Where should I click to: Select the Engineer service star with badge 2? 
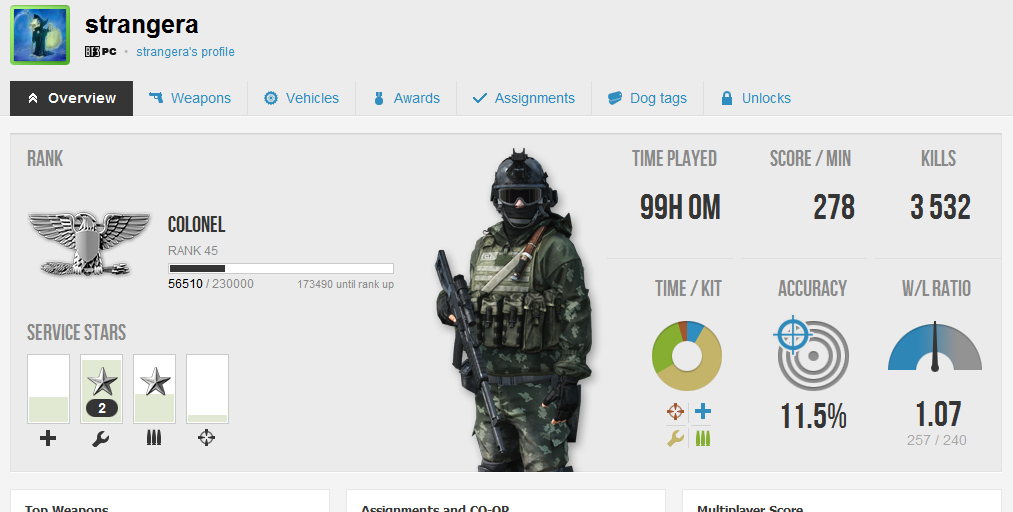[101, 389]
